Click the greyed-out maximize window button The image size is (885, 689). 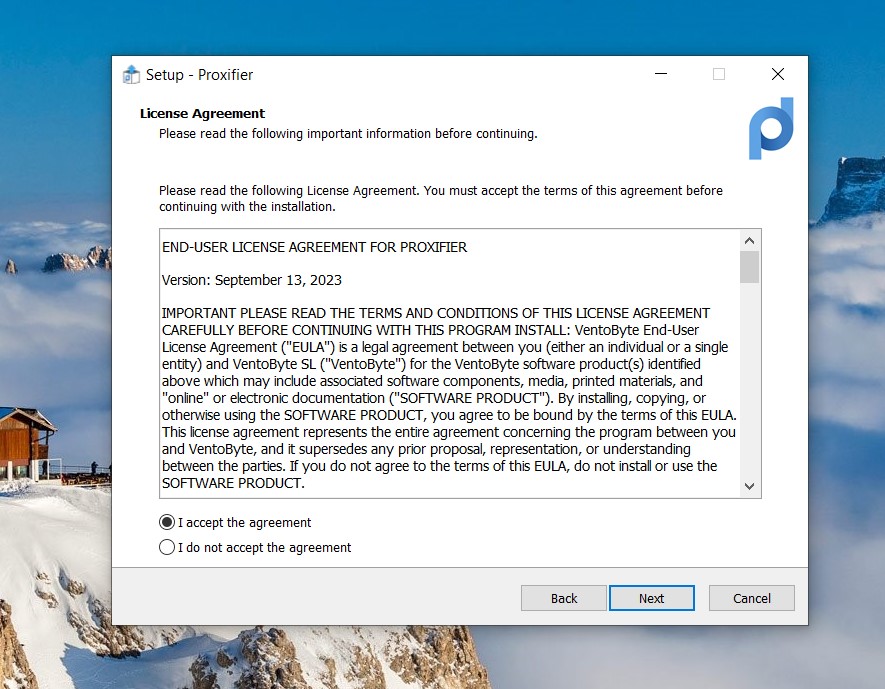pos(718,75)
